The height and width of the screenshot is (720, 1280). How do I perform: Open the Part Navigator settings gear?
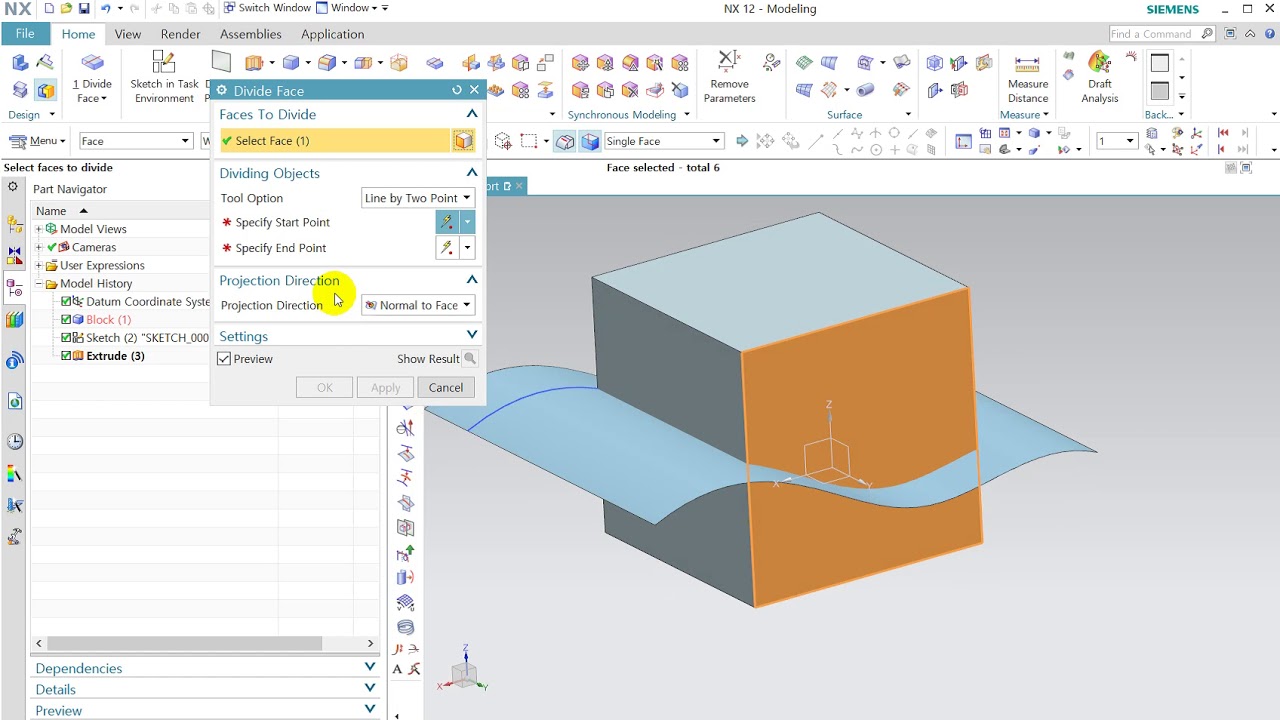(x=13, y=187)
